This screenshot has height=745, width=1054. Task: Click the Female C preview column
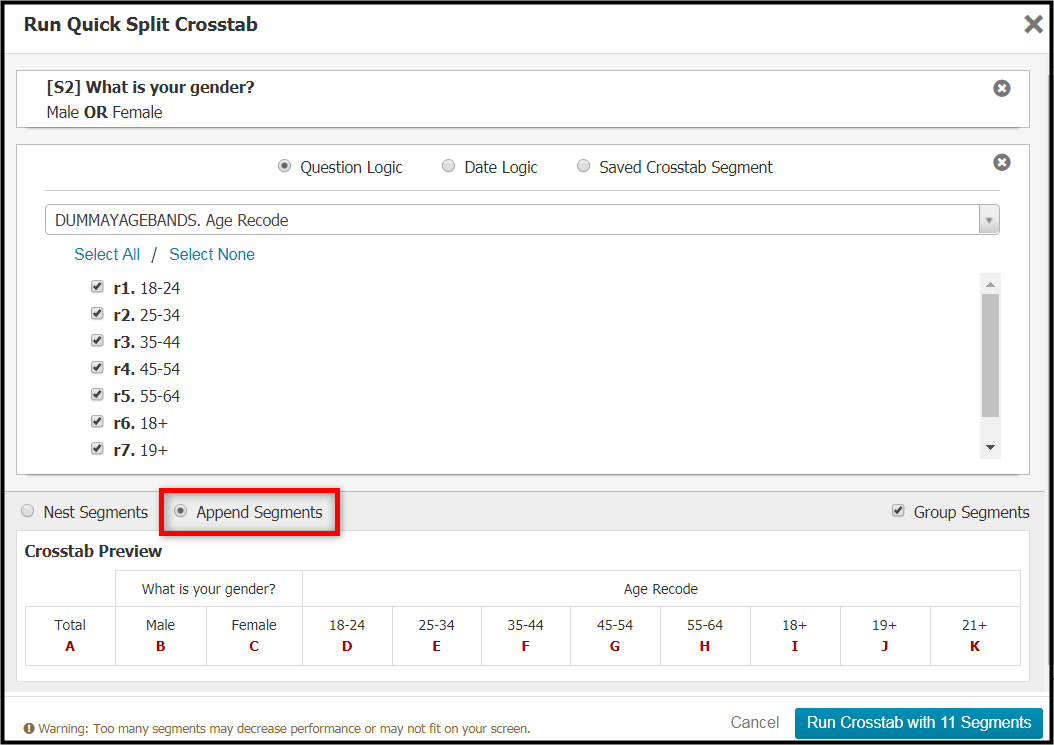pyautogui.click(x=254, y=635)
